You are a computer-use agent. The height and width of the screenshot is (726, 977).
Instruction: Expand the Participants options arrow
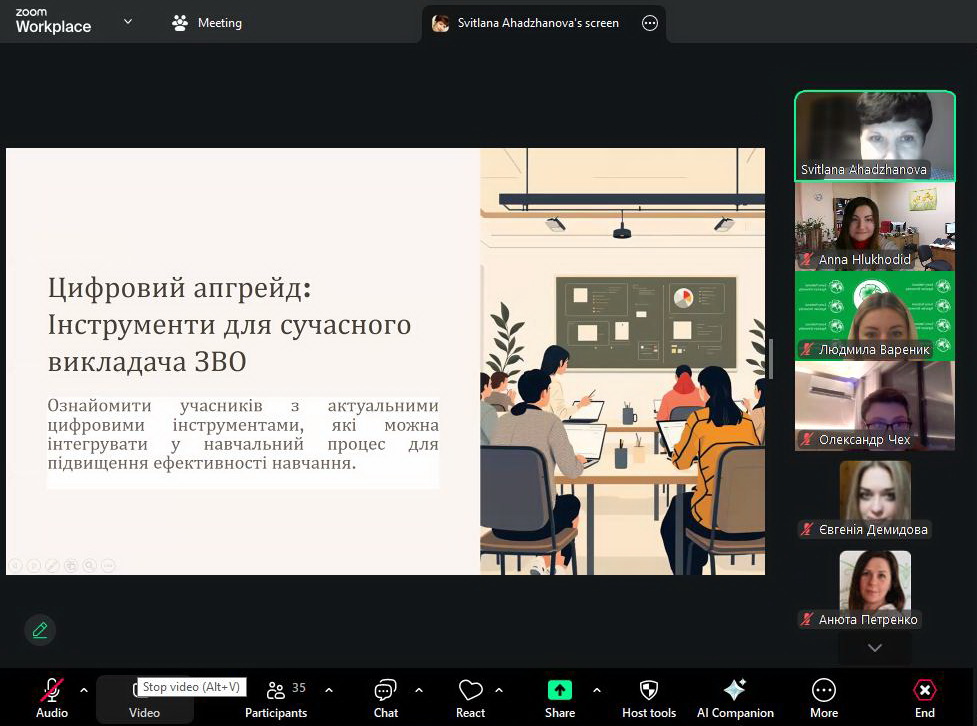tap(329, 690)
